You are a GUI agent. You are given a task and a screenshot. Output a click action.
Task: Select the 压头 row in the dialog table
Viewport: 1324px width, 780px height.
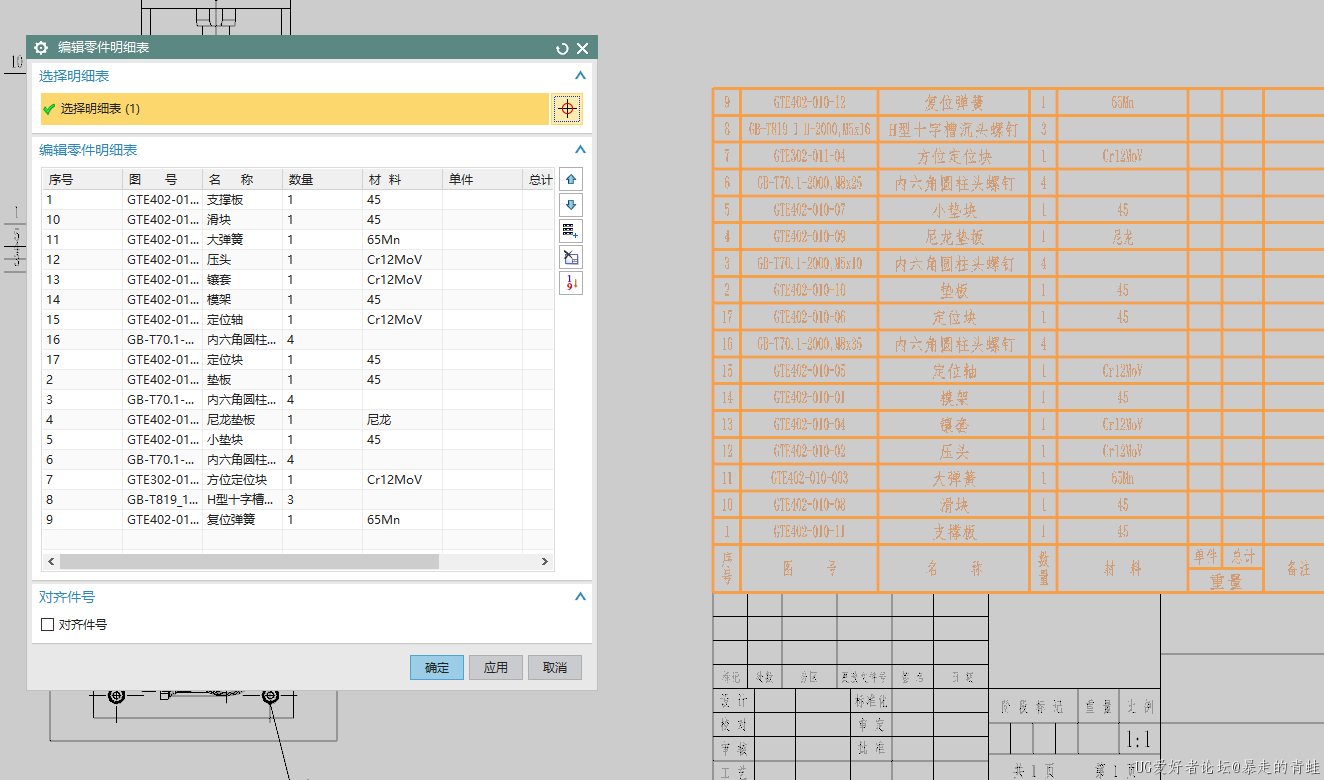(298, 260)
